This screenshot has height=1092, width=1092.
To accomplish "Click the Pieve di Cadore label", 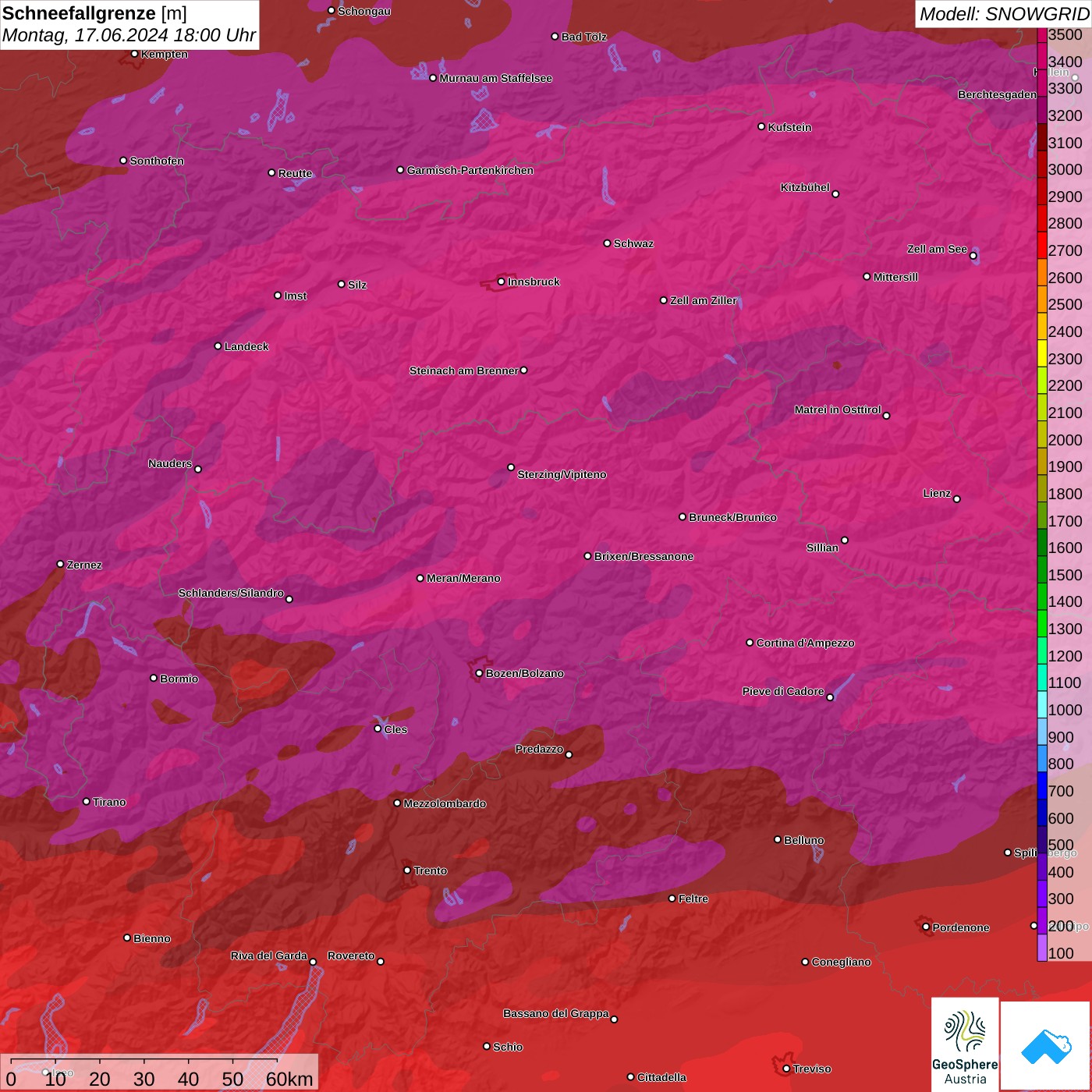I will [783, 691].
